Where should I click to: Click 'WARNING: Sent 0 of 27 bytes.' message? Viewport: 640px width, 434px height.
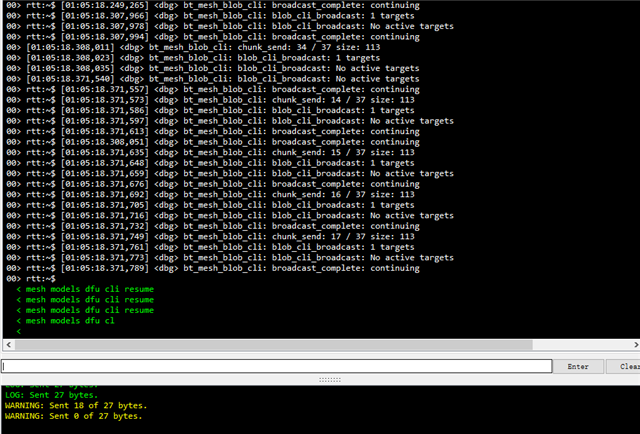click(73, 416)
